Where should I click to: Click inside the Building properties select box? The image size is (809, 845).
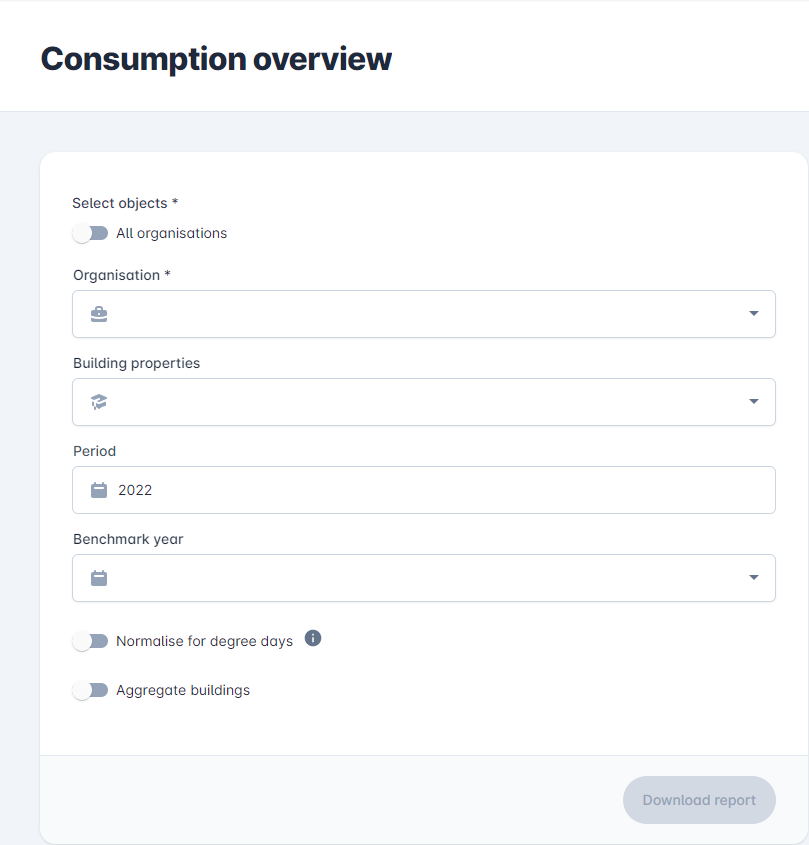tap(424, 402)
